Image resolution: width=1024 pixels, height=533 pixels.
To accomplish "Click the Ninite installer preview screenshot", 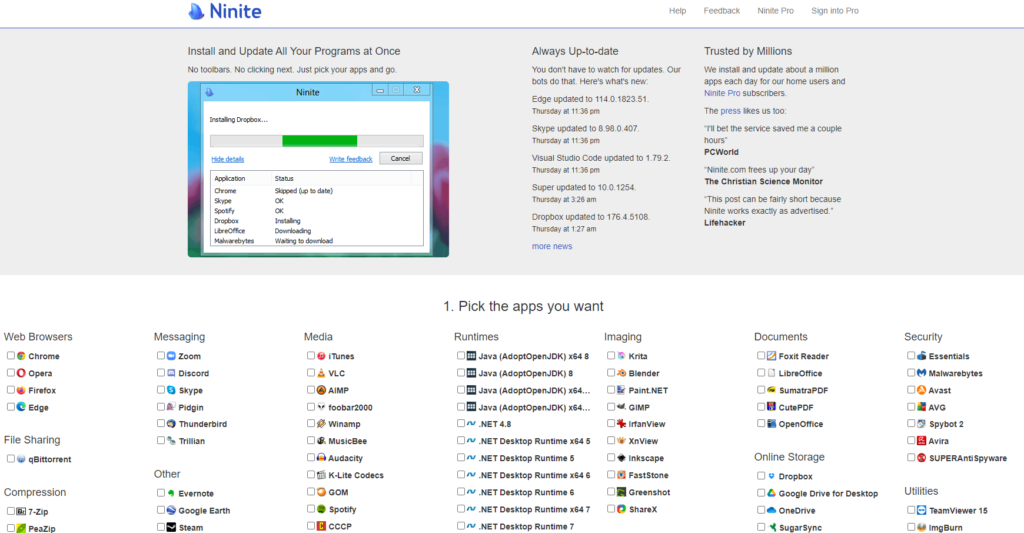I will [318, 168].
